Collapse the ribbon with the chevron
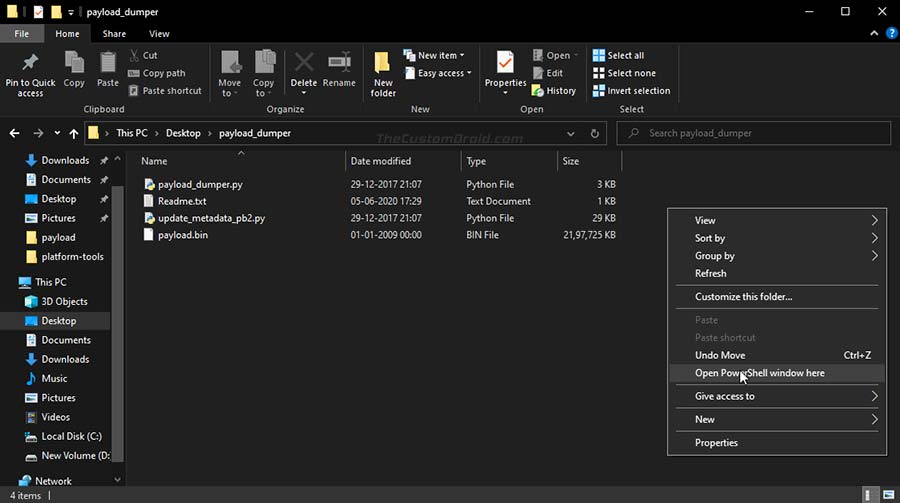The width and height of the screenshot is (900, 503). click(x=874, y=34)
